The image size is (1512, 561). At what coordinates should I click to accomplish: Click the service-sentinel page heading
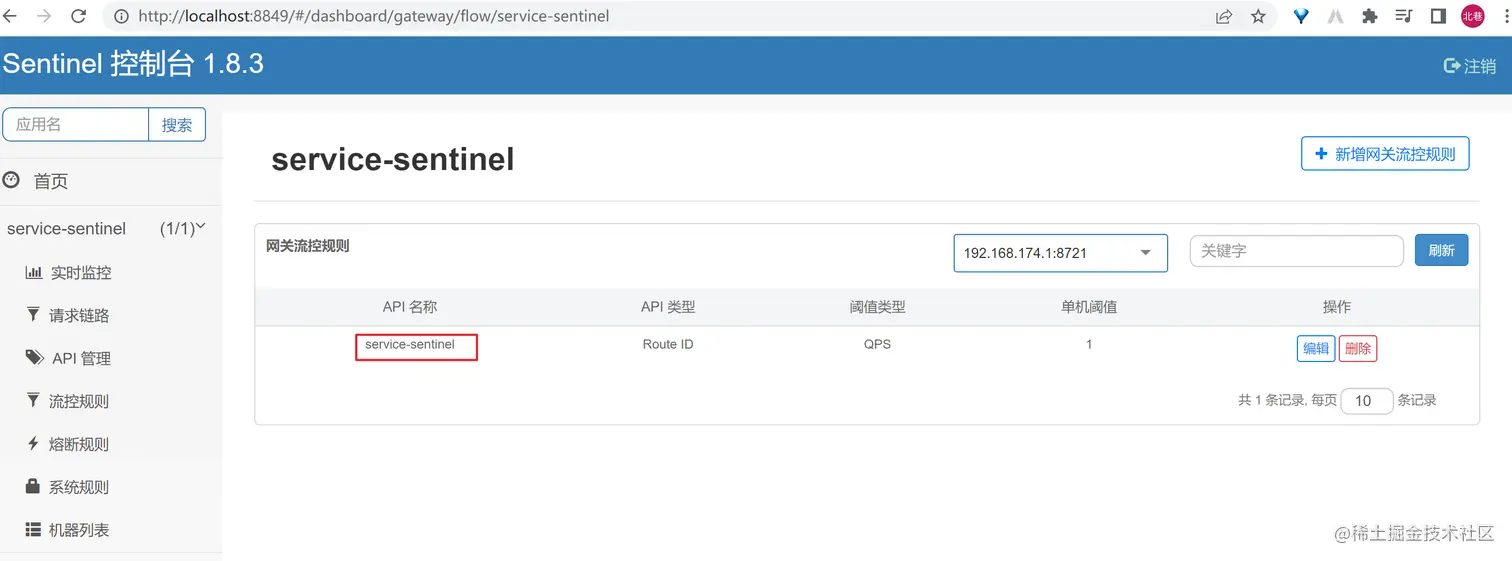click(x=393, y=159)
